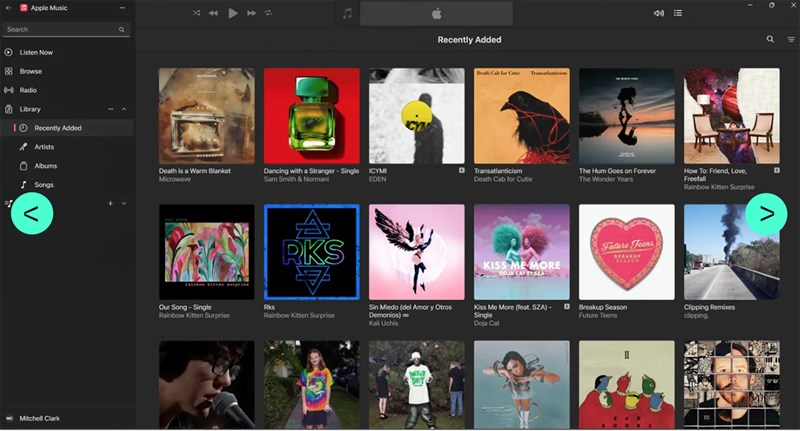Screen dimensions: 800x431
Task: Focus the sidebar Search field
Action: [66, 30]
